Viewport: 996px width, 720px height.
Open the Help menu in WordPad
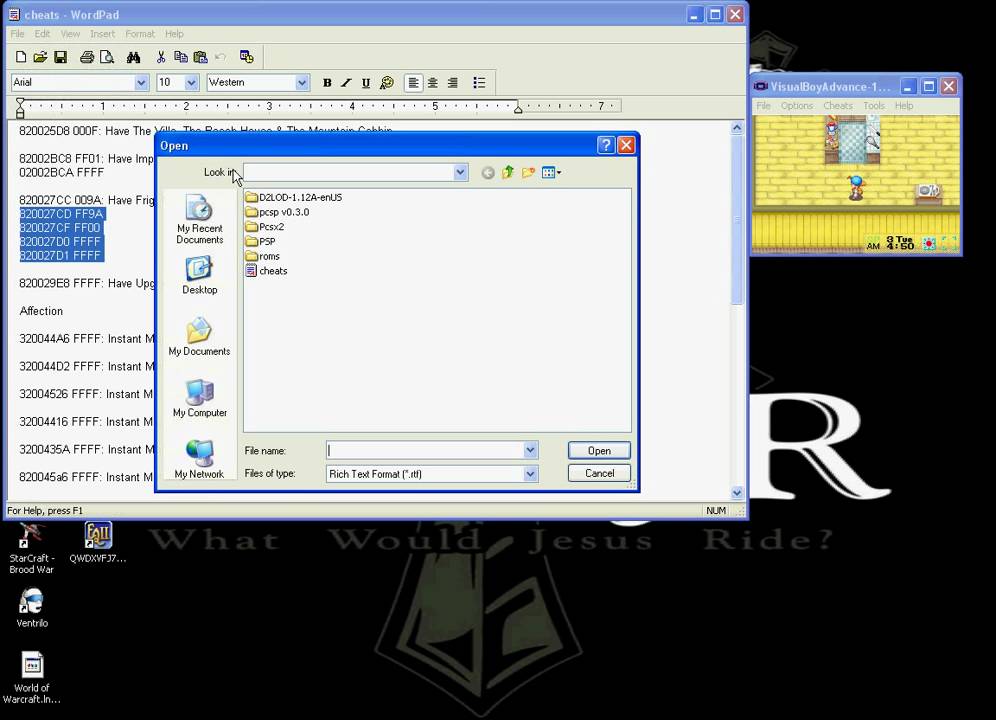click(x=174, y=34)
